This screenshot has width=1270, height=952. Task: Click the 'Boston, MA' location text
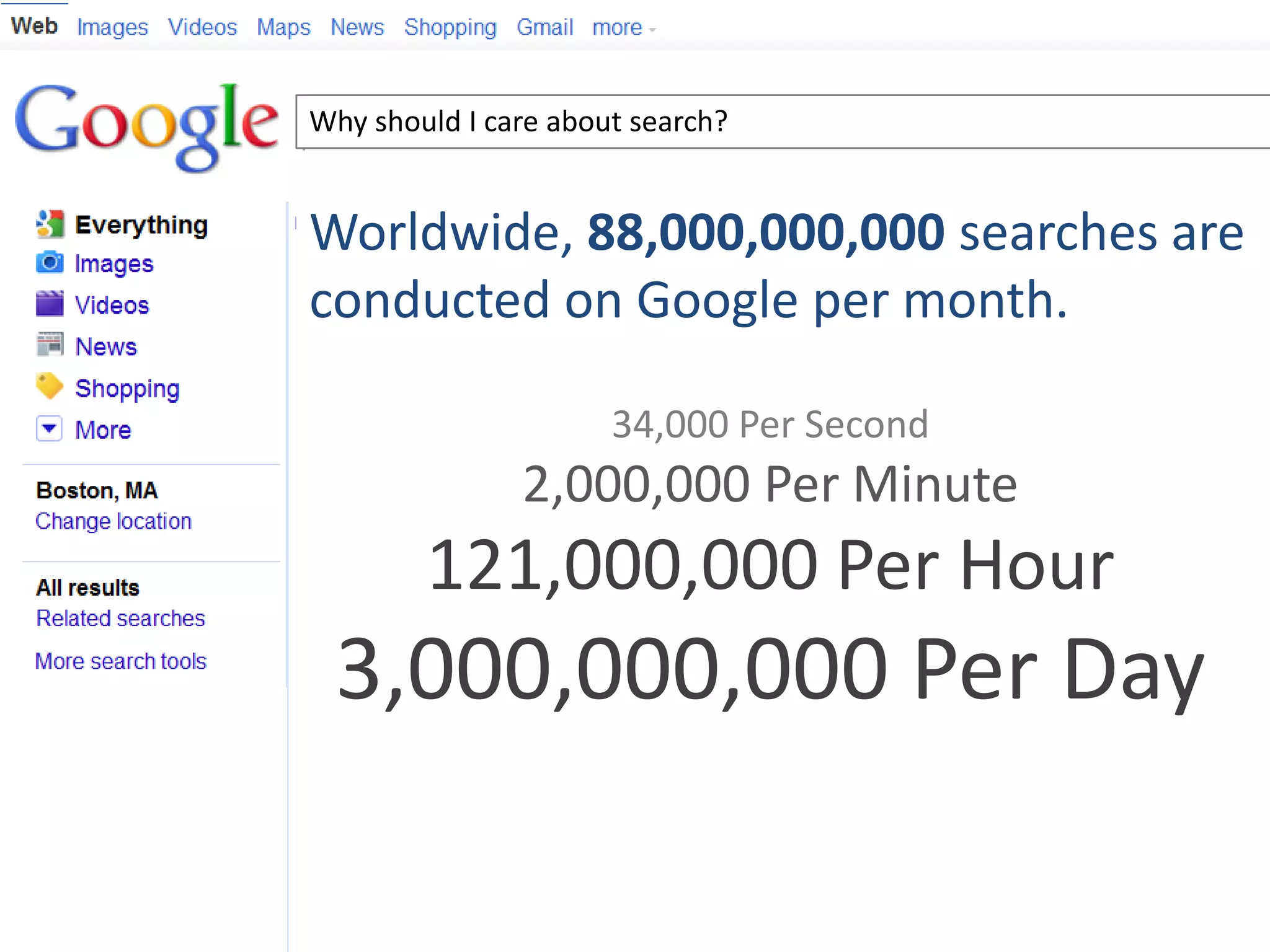97,491
